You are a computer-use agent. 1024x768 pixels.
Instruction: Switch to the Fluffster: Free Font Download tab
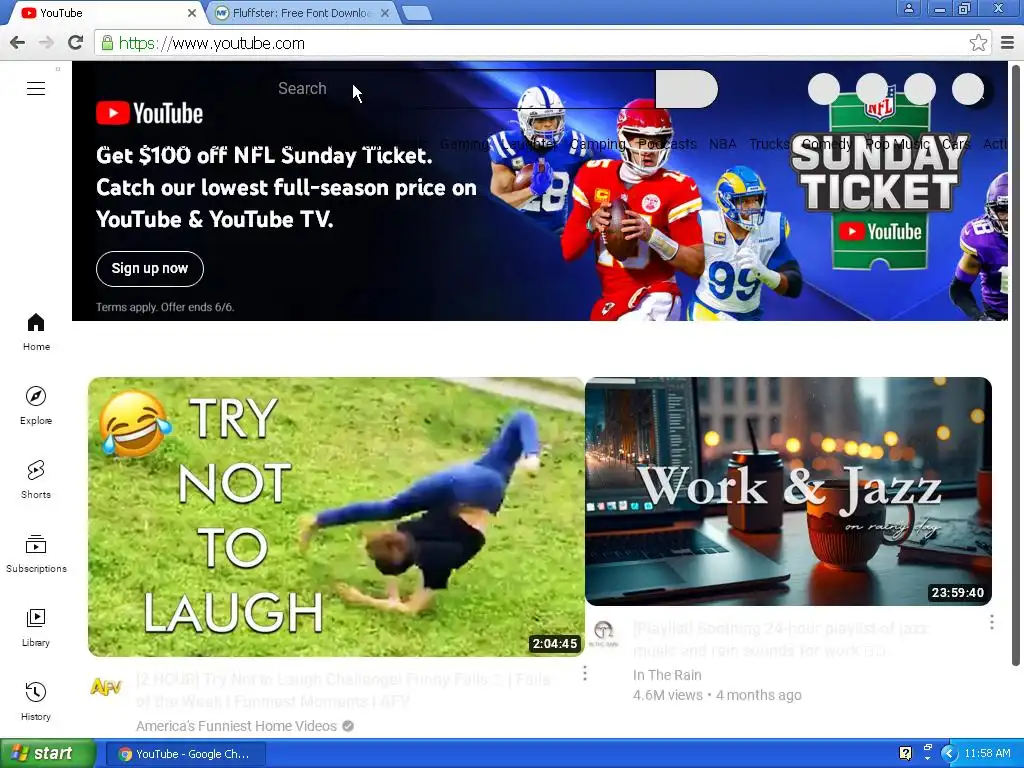302,13
